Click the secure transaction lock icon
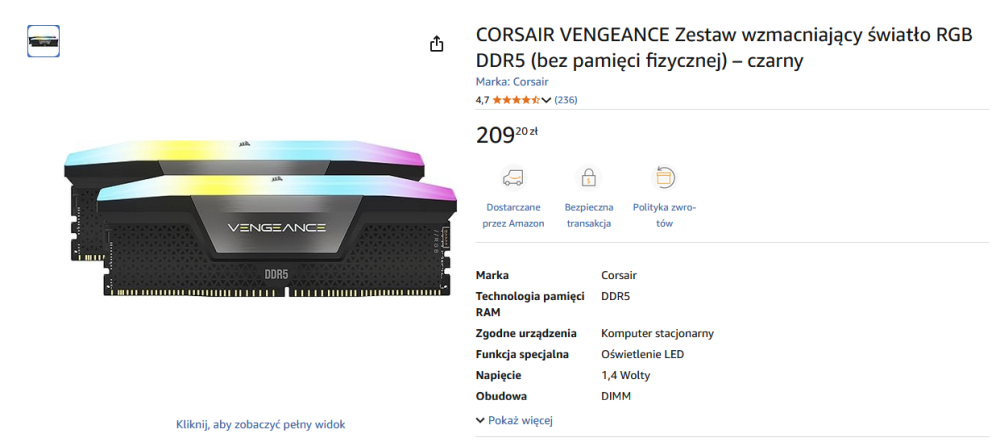Screen dimensions: 1000x446 tap(589, 178)
